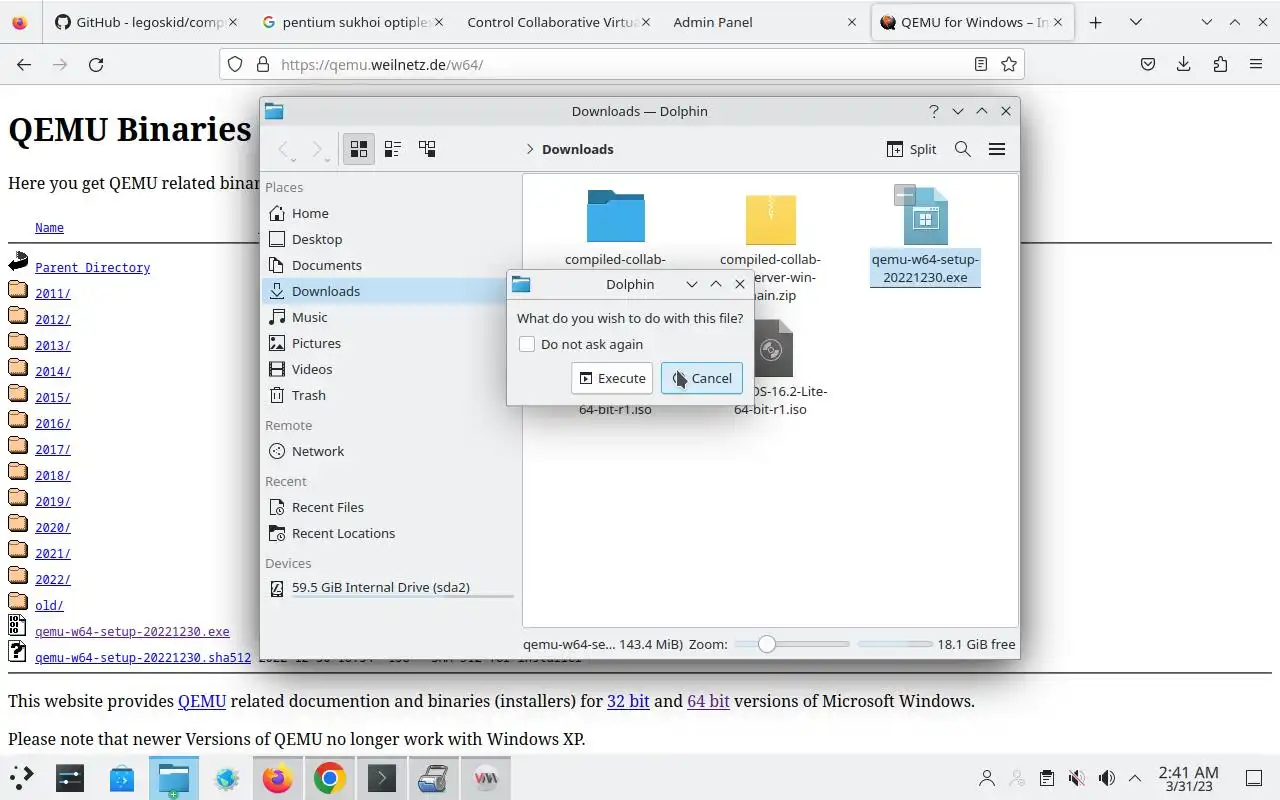Go back in Dolphin navigation
The width and height of the screenshot is (1280, 800).
coord(285,149)
